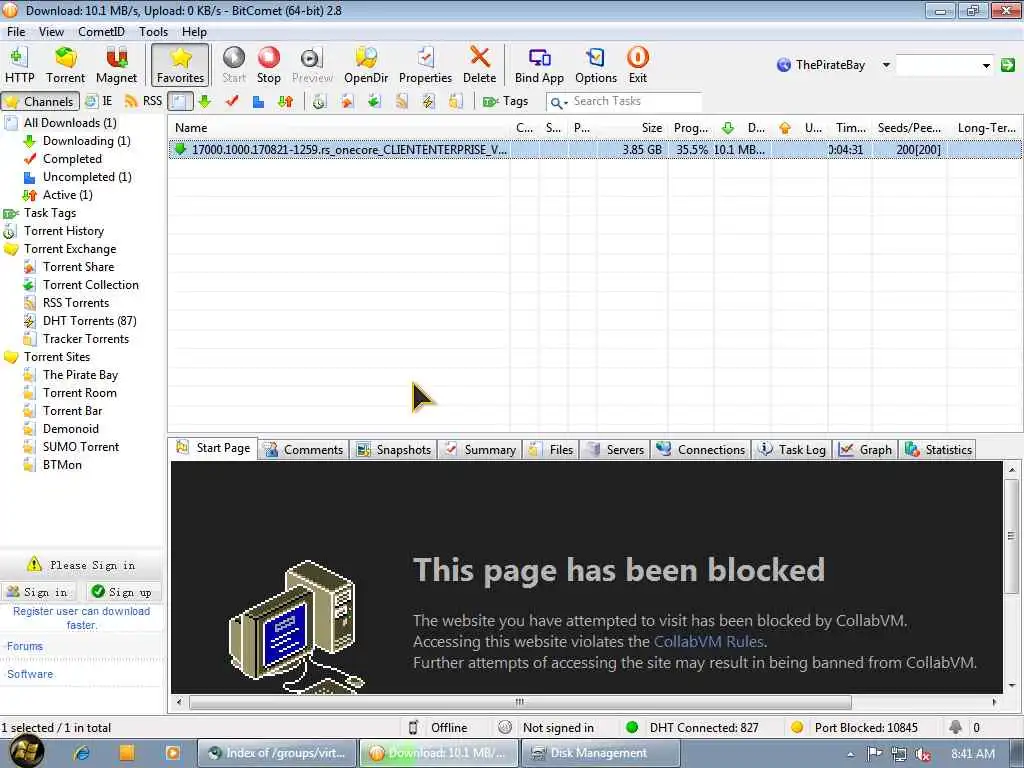Select the 17000.1000.170821-1259 download row

pos(594,150)
